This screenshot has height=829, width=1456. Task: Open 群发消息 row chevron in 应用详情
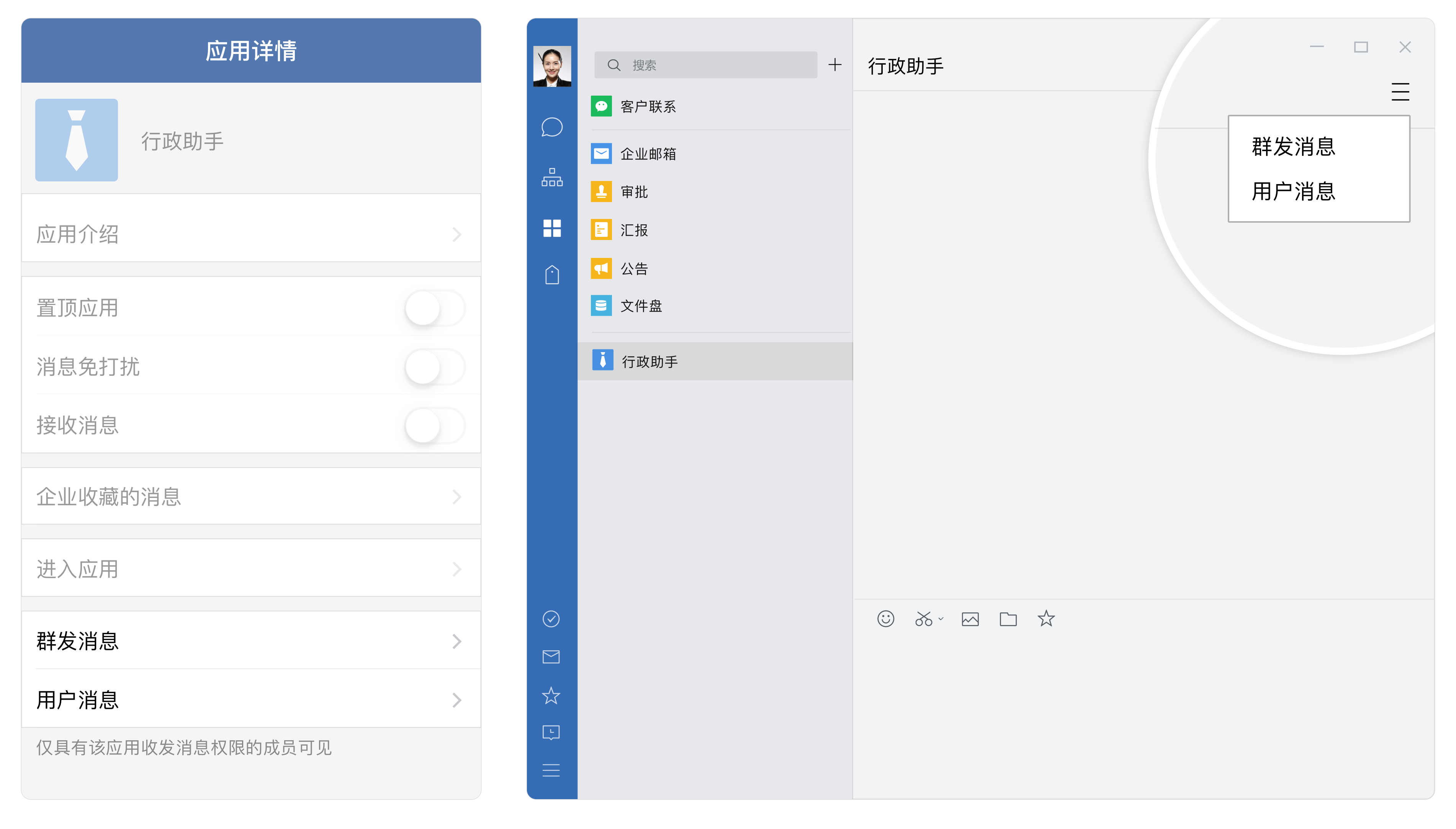[456, 642]
